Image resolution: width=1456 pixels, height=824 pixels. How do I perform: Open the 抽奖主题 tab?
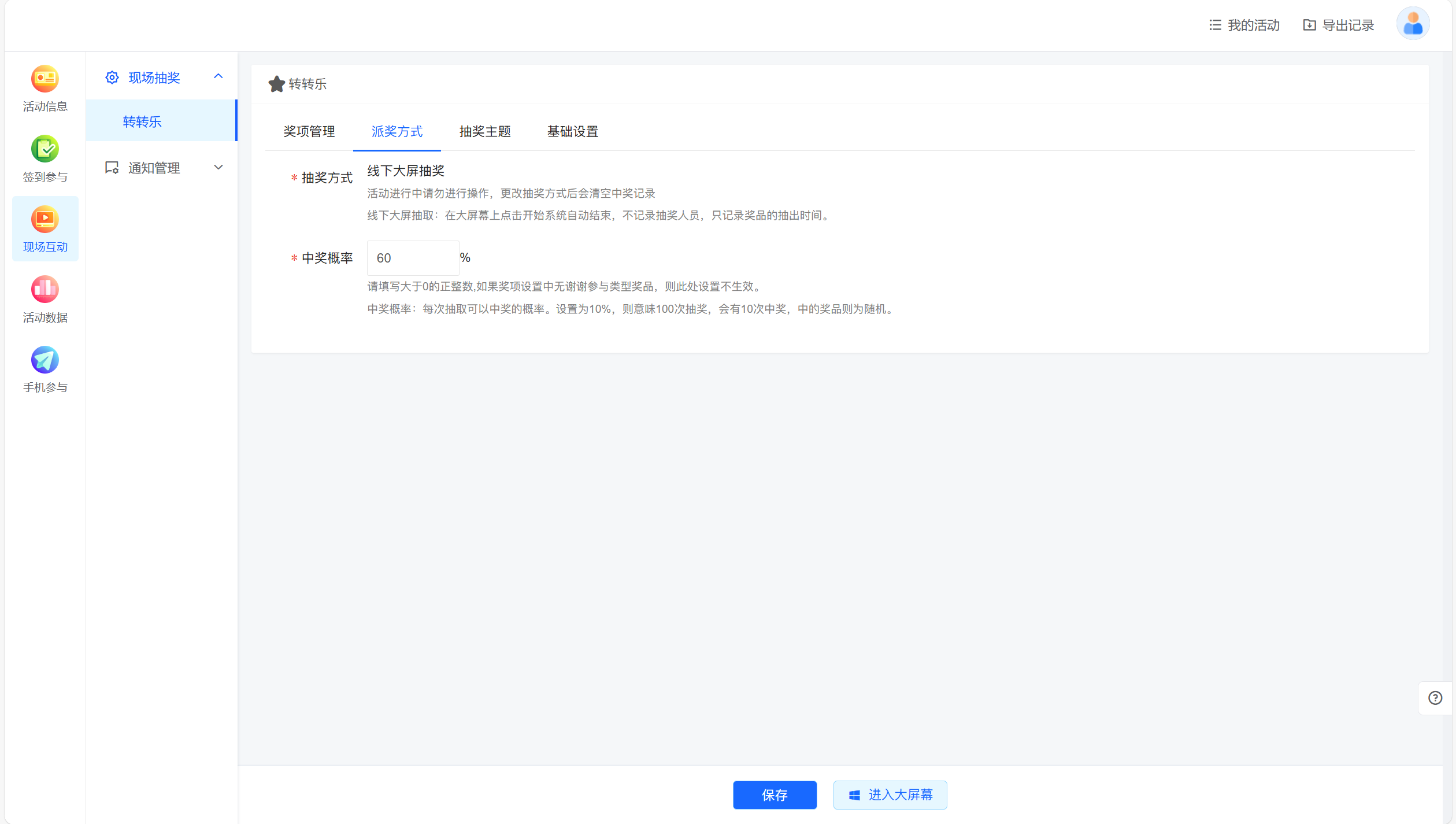click(485, 132)
